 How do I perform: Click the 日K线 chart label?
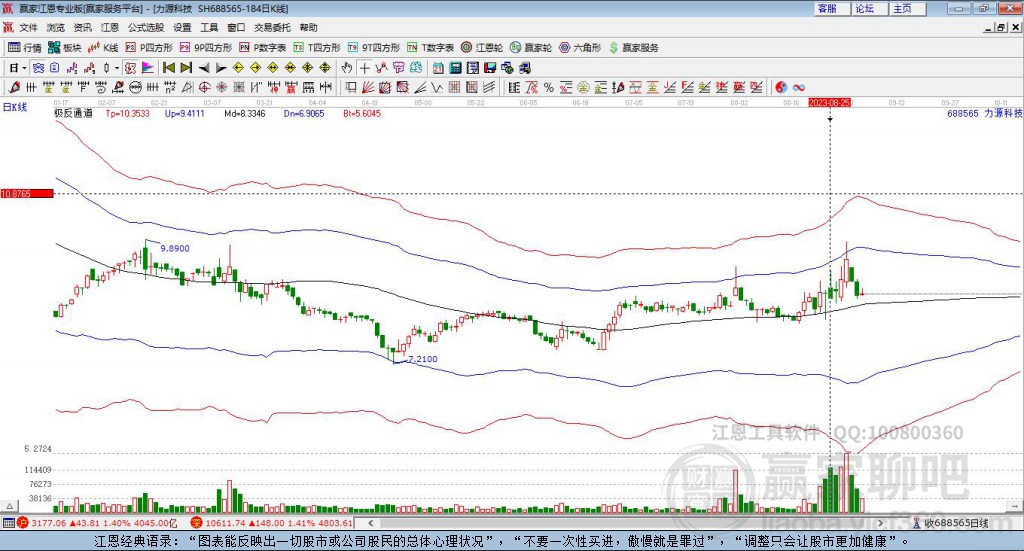(x=15, y=107)
